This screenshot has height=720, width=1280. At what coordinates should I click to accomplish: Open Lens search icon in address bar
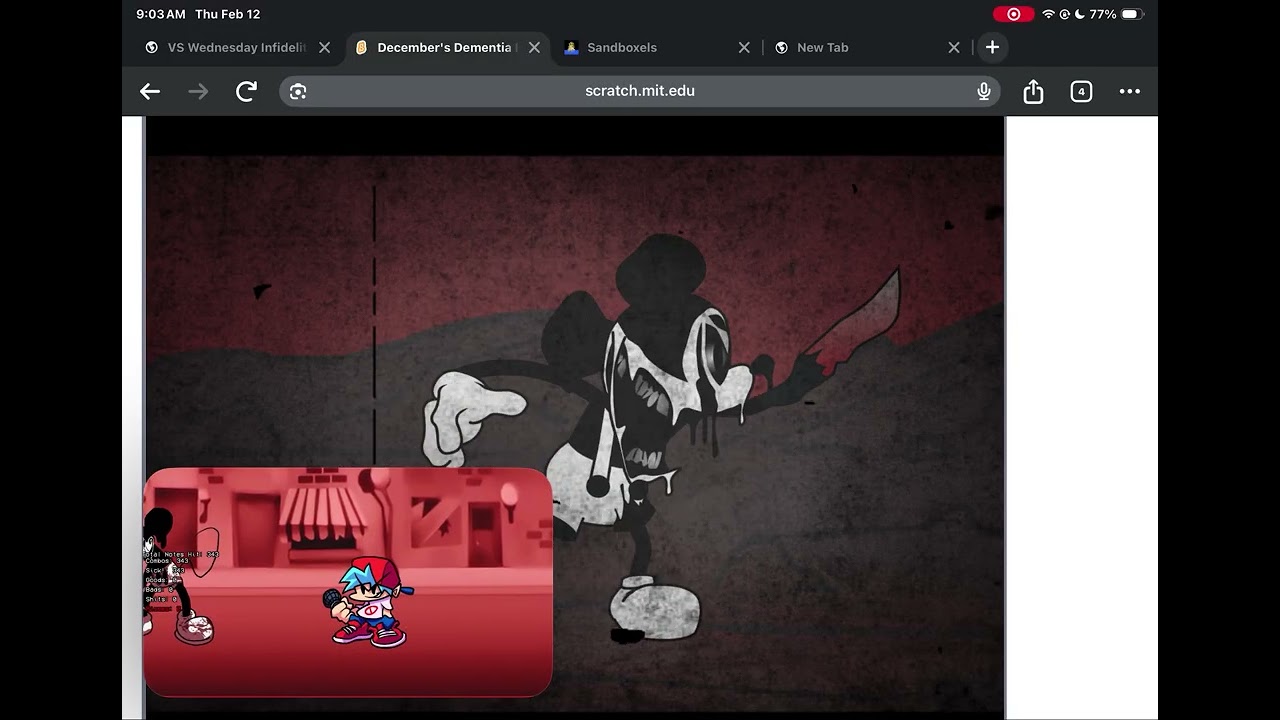[x=298, y=92]
